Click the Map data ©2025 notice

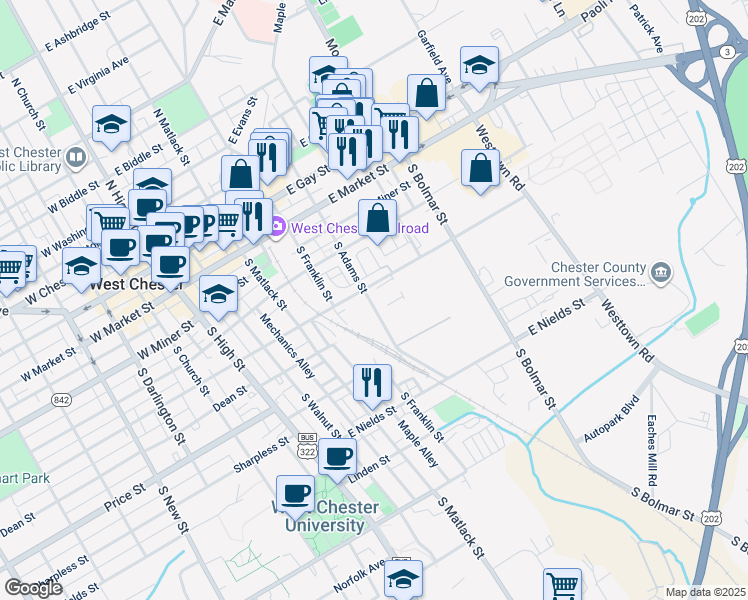(x=706, y=592)
